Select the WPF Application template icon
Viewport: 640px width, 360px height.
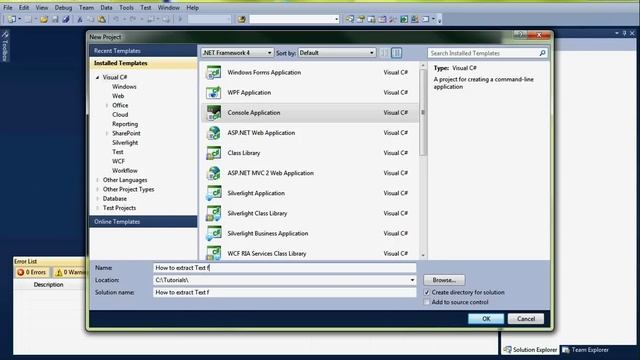[213, 93]
